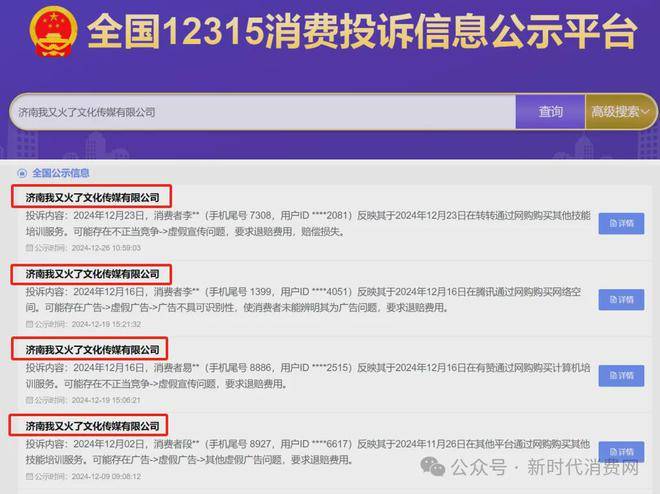
Task: Expand the 高级搜索 dropdown
Action: tap(621, 112)
